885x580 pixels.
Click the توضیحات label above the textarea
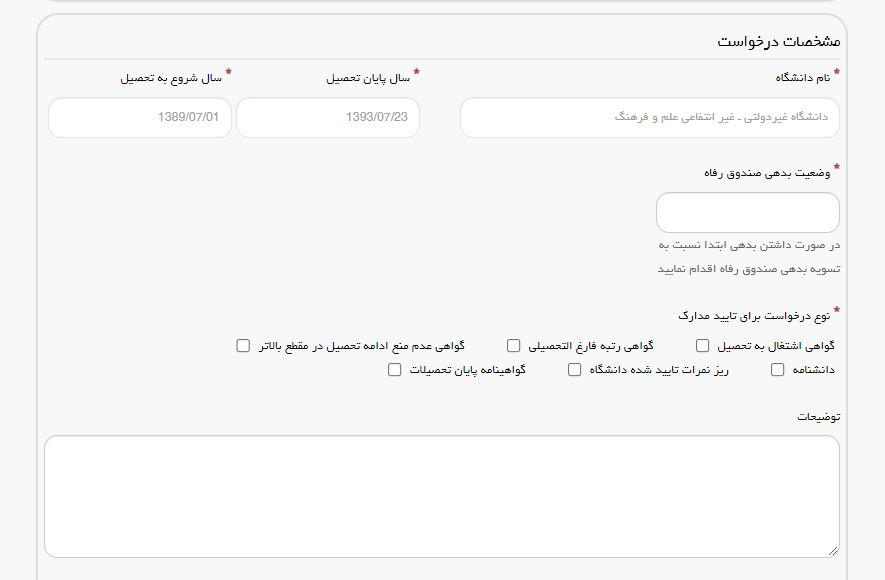(818, 416)
